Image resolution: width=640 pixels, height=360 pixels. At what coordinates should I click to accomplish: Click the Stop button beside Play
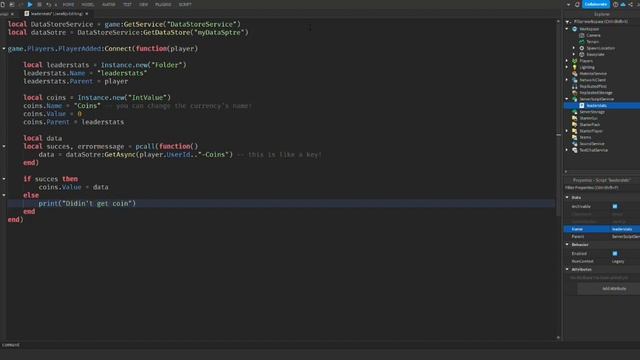pyautogui.click(x=40, y=4)
